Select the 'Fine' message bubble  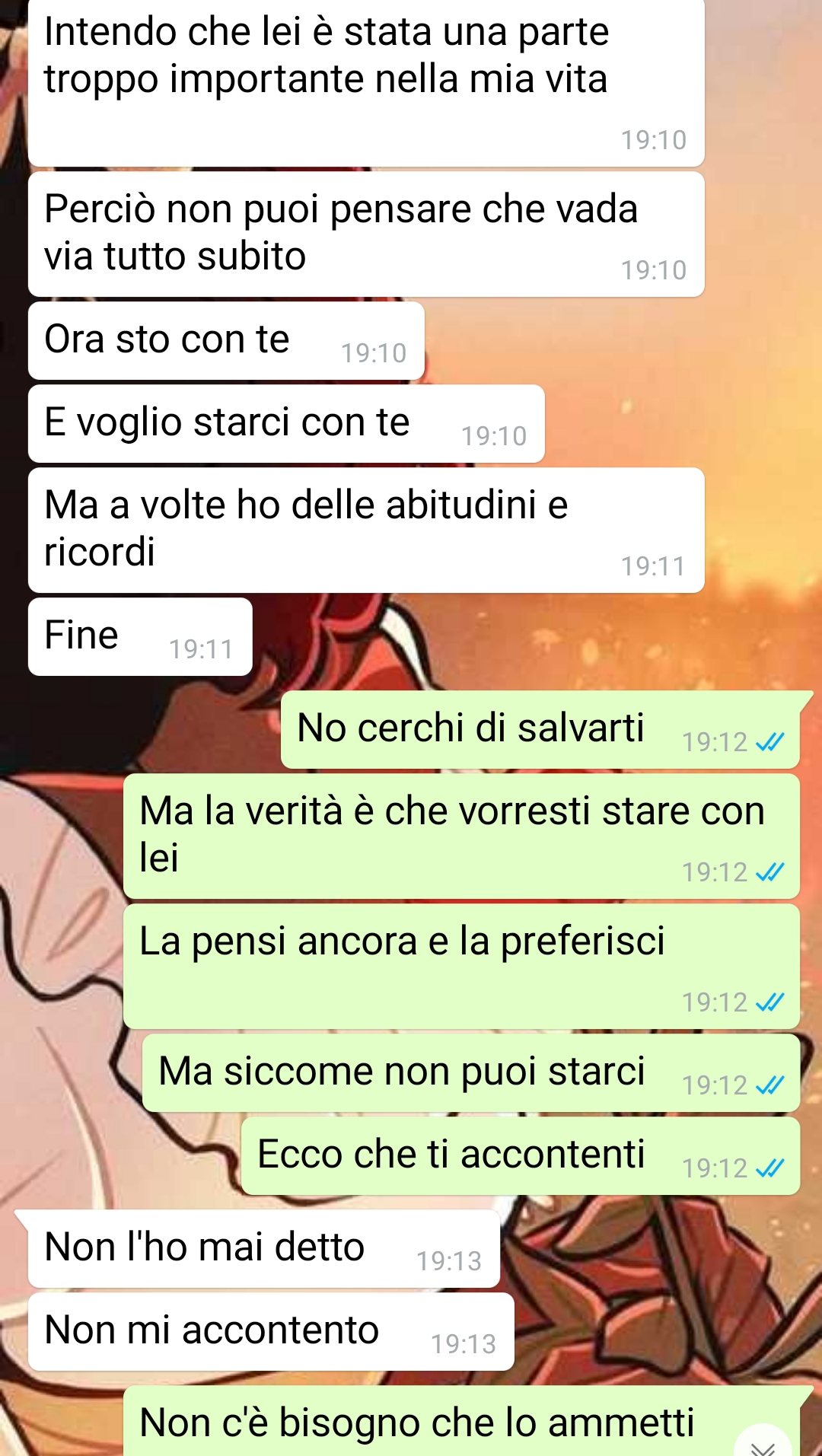tap(140, 637)
